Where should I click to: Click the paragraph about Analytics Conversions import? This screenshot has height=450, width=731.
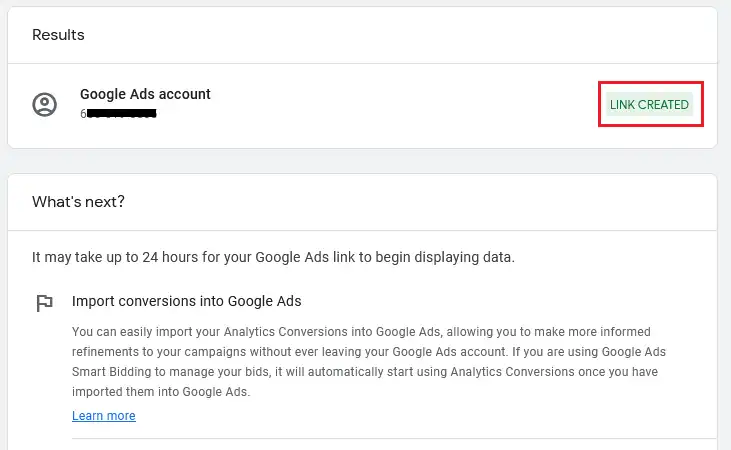pos(369,361)
